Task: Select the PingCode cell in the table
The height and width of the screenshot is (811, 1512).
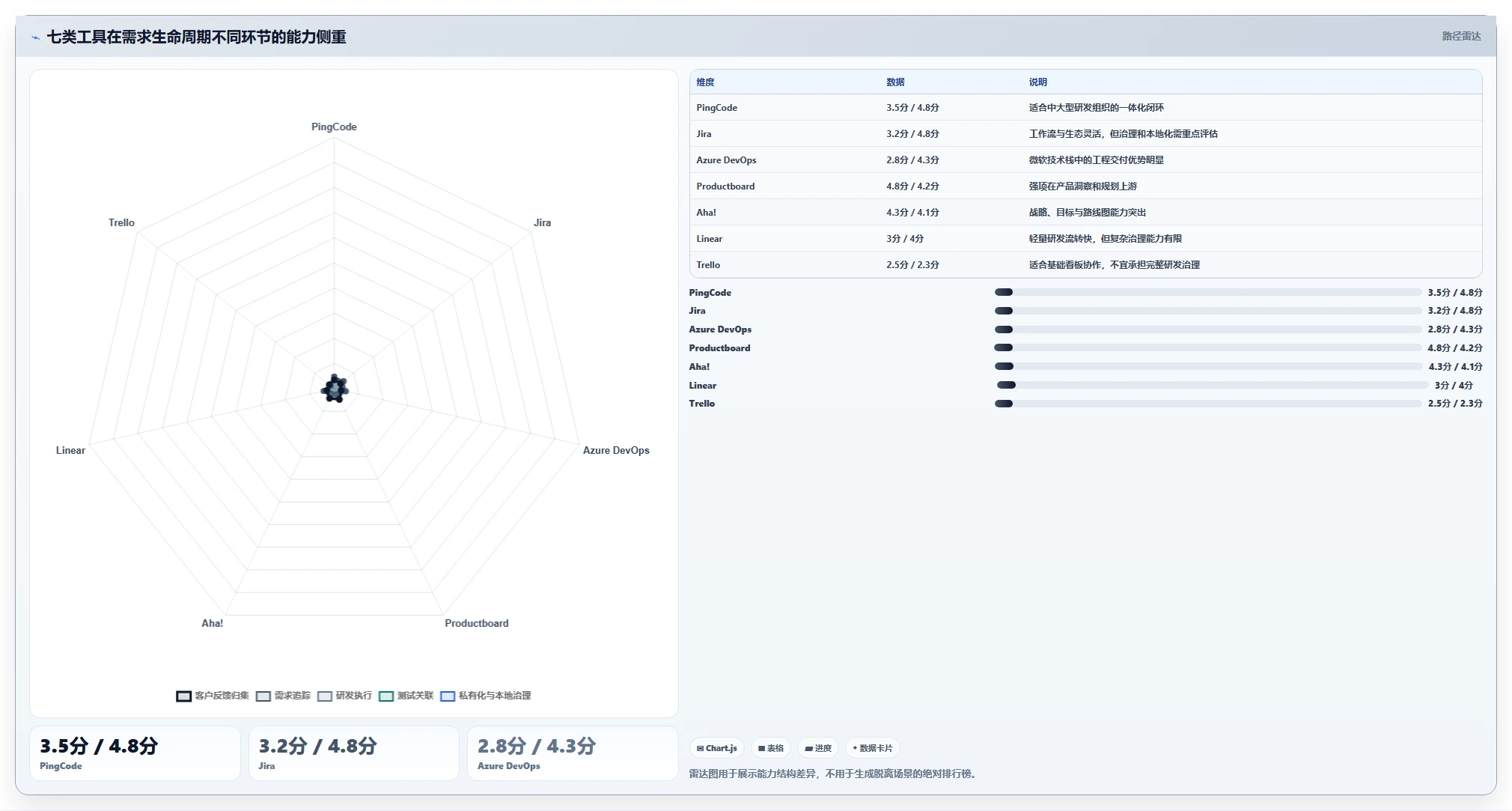Action: coord(717,108)
